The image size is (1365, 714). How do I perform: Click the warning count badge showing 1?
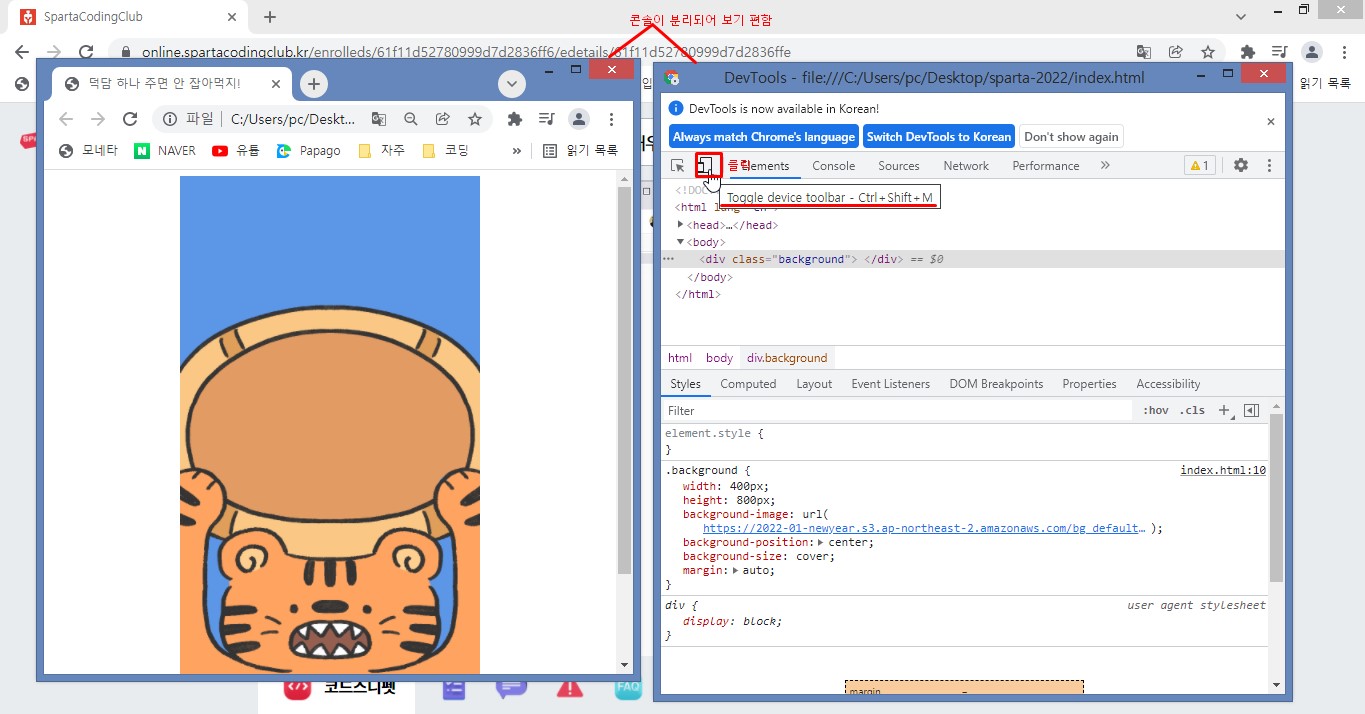(x=1199, y=166)
